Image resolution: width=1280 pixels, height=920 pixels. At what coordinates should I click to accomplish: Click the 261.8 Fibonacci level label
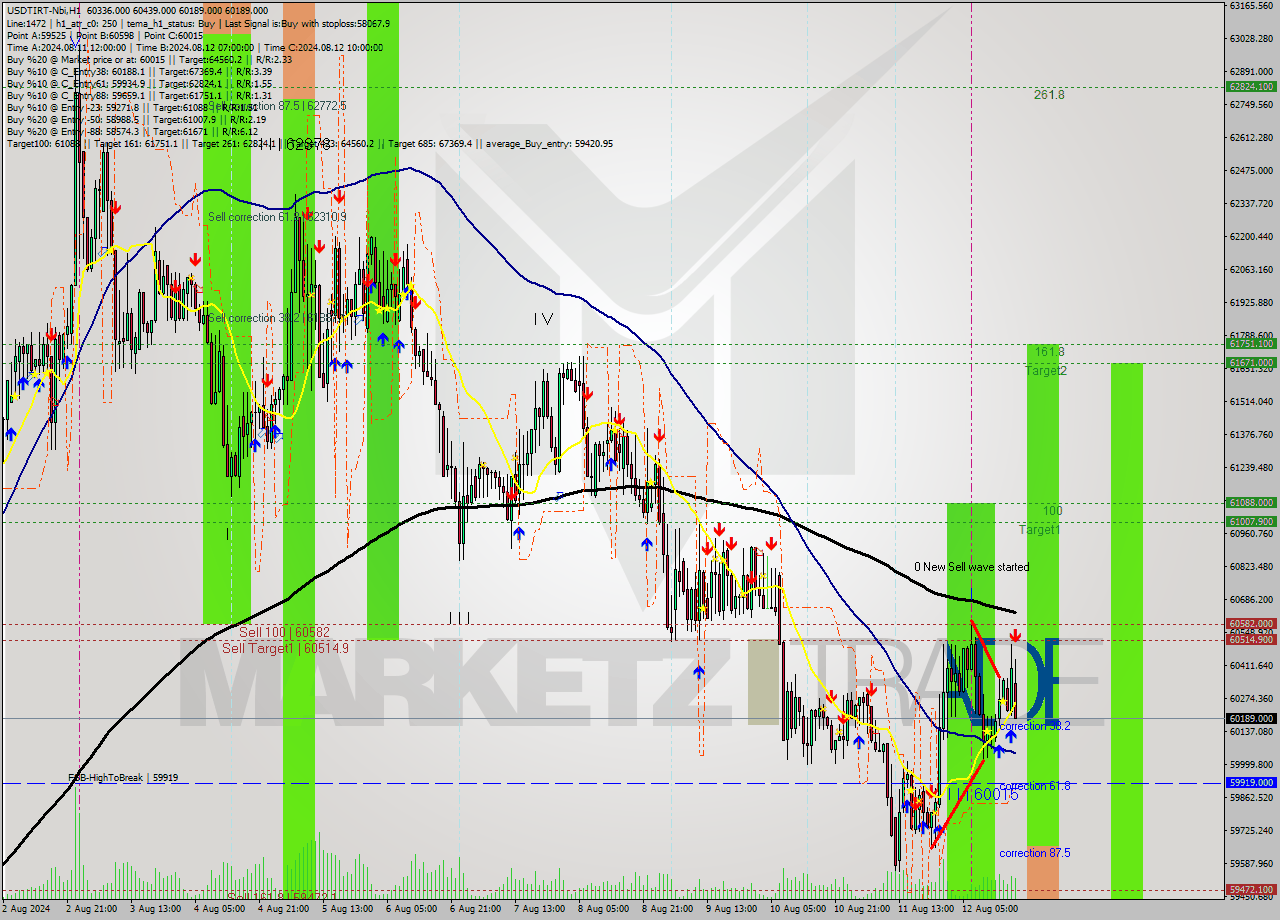click(1049, 95)
